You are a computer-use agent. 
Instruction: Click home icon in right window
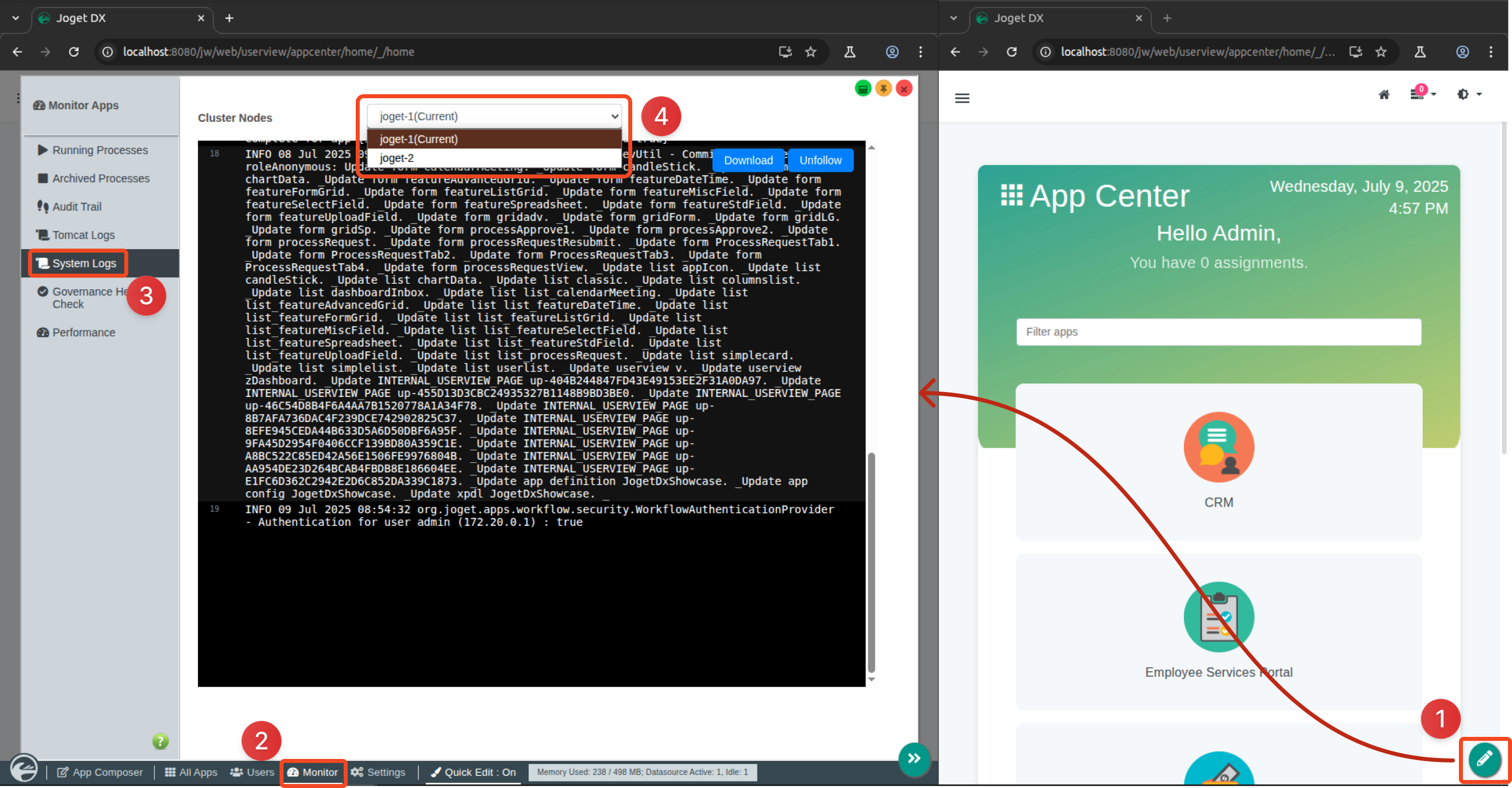[1383, 95]
